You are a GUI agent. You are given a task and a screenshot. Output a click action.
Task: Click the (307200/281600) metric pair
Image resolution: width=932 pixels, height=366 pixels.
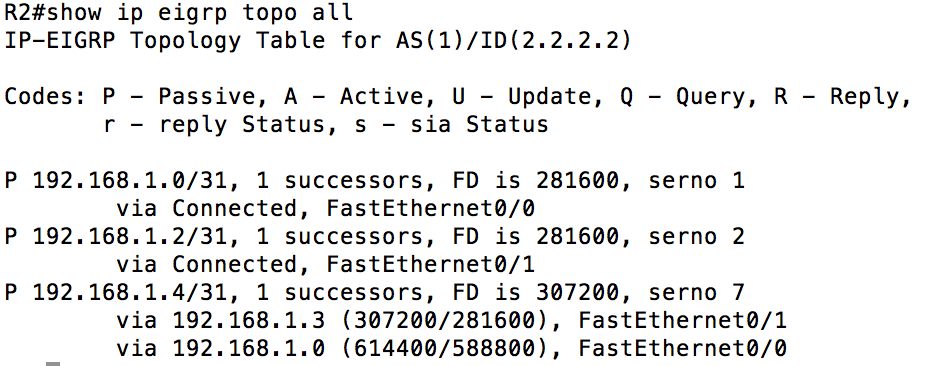445,320
